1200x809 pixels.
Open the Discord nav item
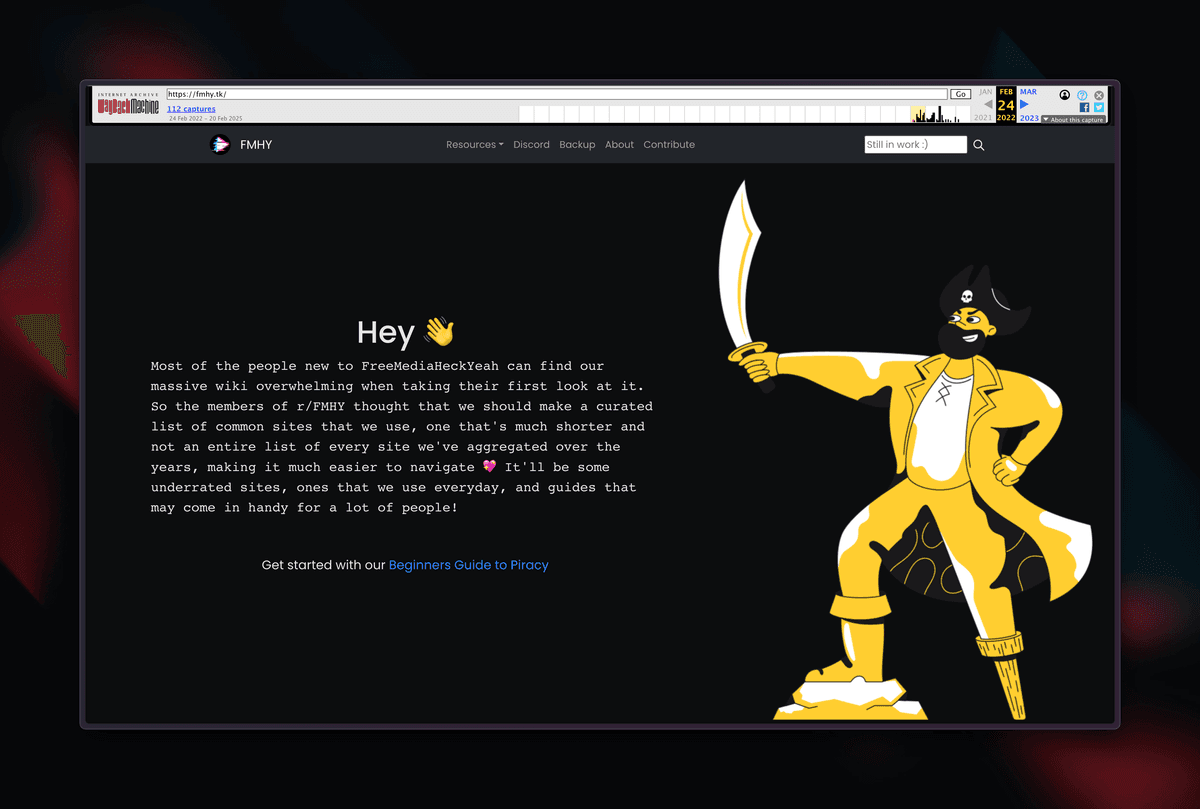[x=531, y=145]
